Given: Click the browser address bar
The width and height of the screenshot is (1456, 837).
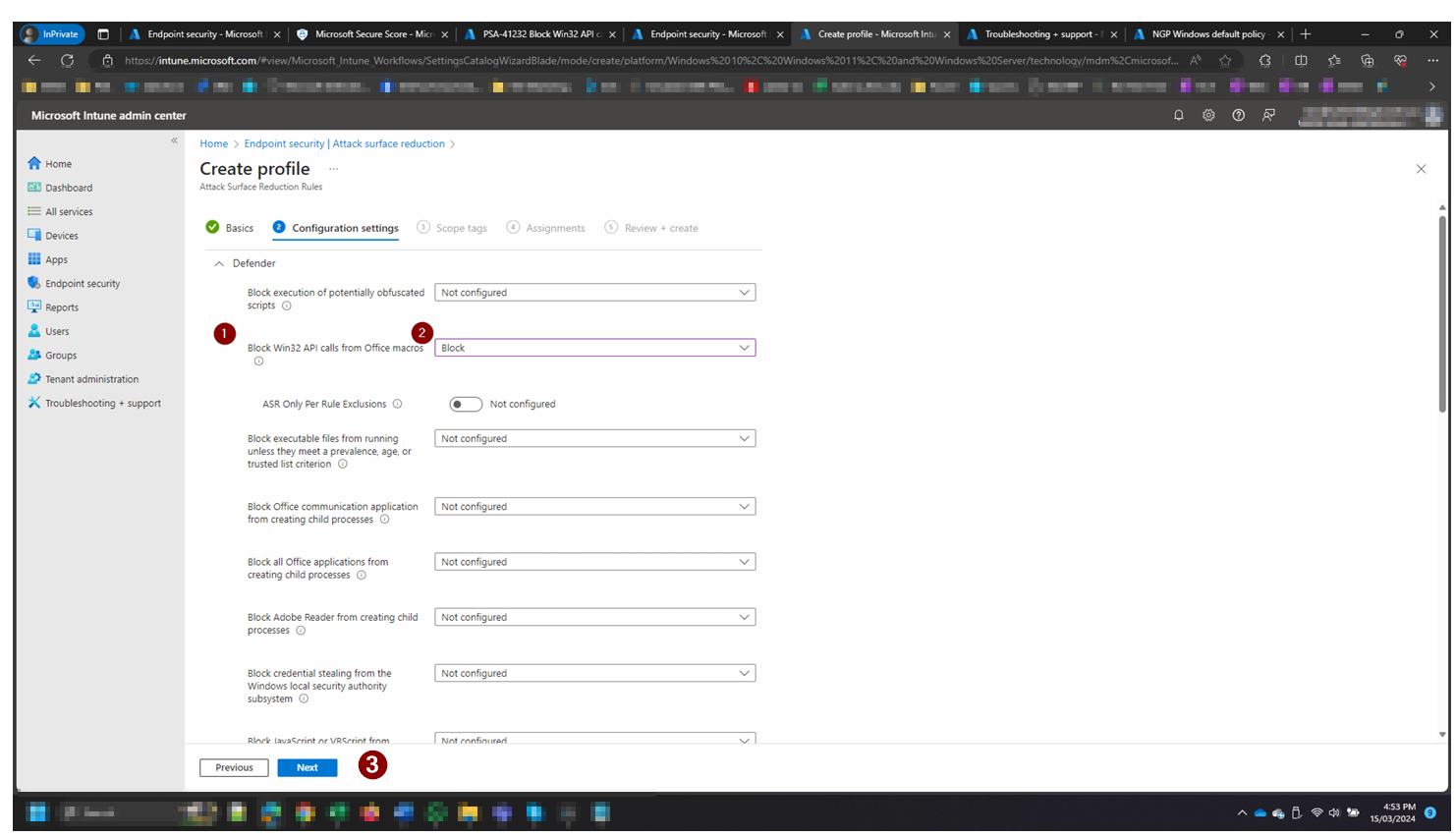Looking at the screenshot, I should coord(650,61).
